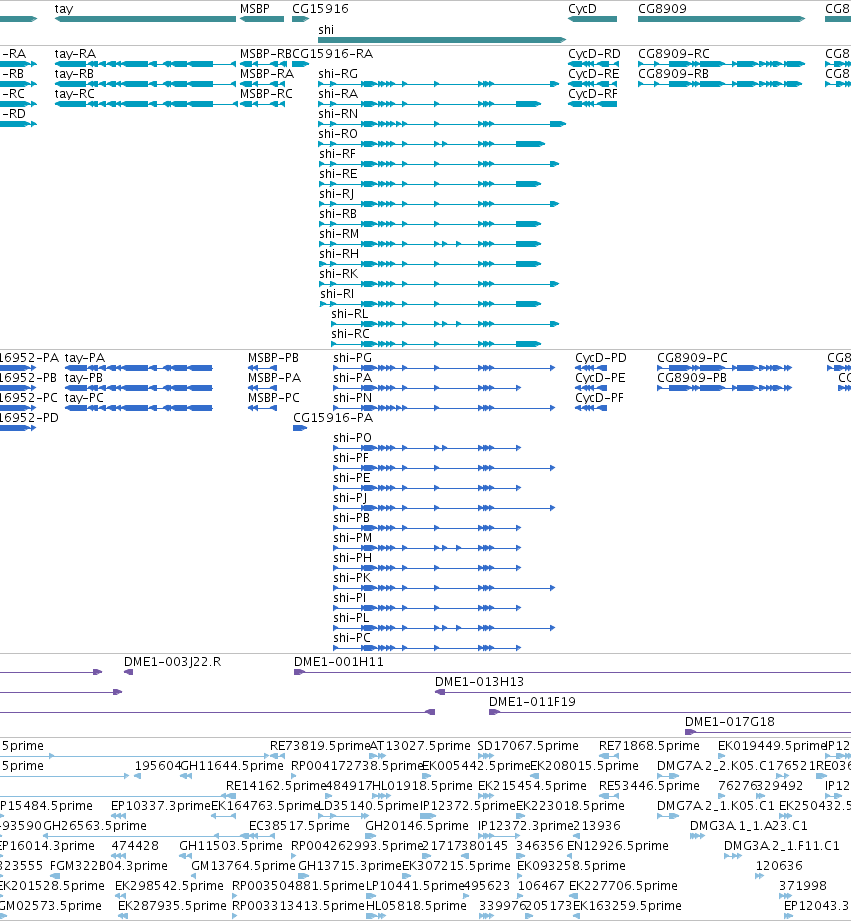
Task: Select the tay-PA protein label
Action: pyautogui.click(x=85, y=358)
